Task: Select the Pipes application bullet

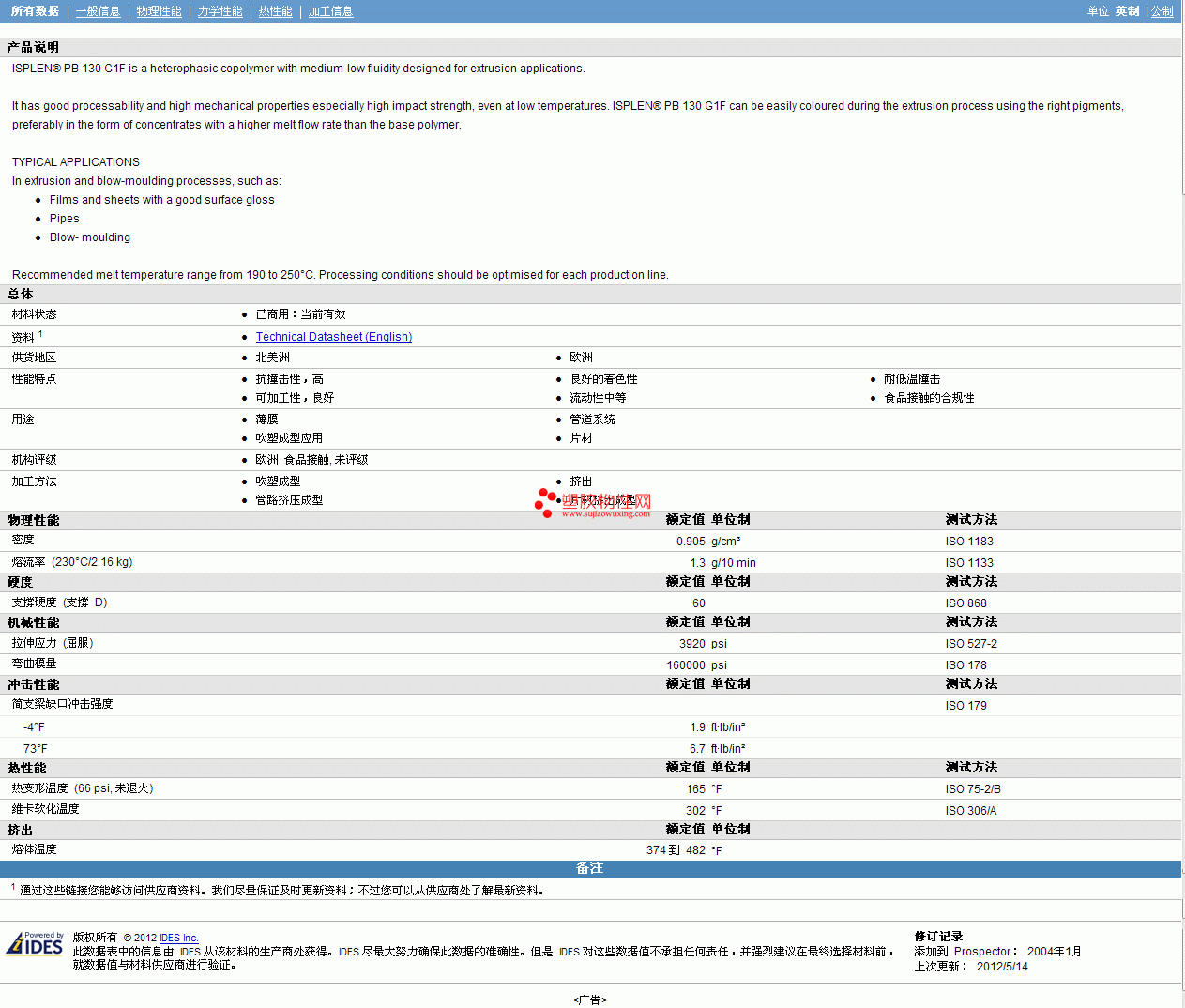Action: click(65, 219)
